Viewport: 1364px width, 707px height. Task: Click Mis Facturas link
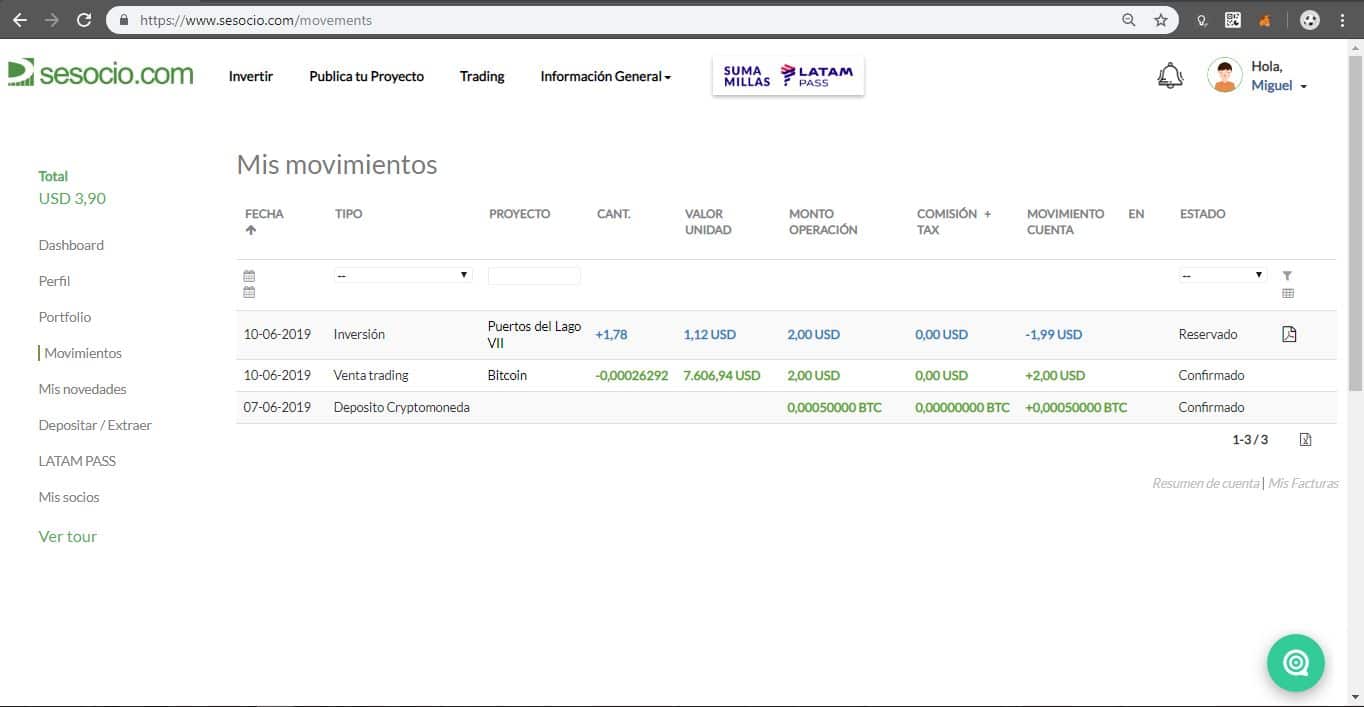pyautogui.click(x=1303, y=483)
